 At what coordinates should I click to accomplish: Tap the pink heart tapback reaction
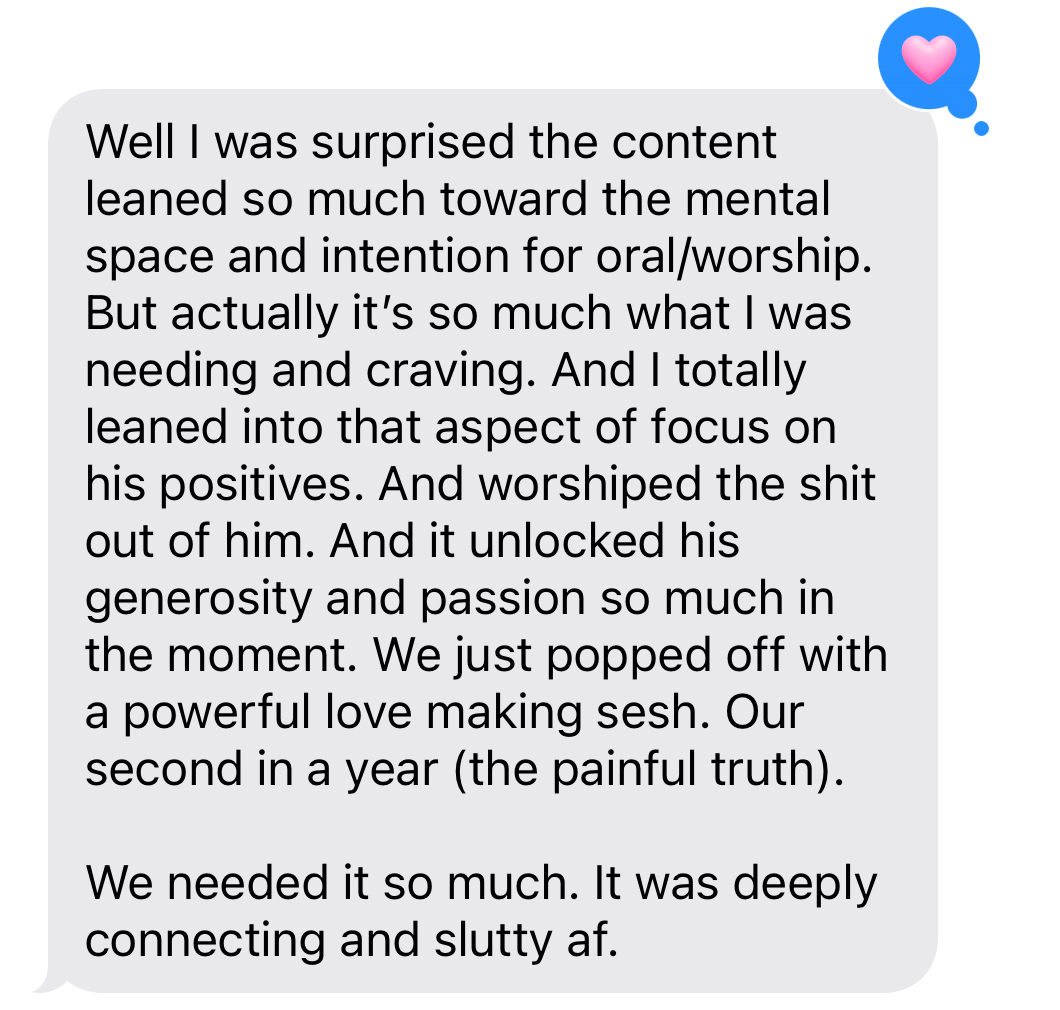tap(929, 59)
